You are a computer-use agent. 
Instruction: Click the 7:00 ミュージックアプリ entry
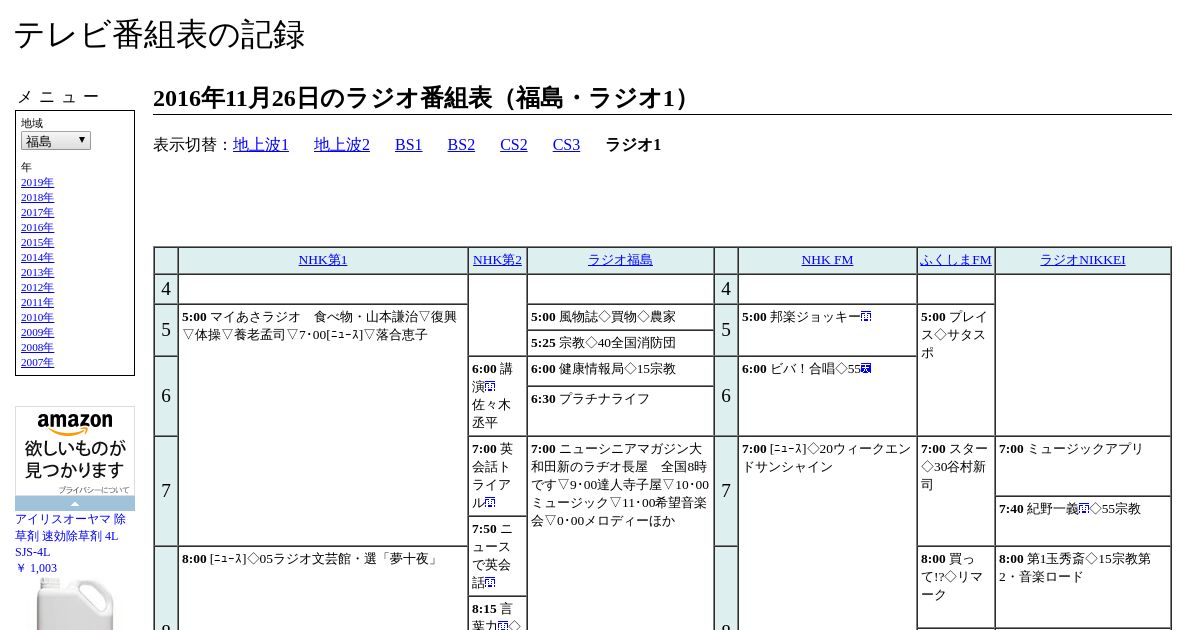pos(1083,466)
